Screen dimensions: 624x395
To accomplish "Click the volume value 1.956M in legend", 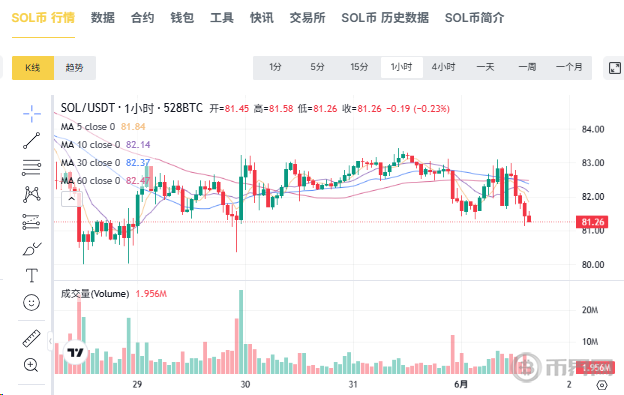I will pos(151,294).
